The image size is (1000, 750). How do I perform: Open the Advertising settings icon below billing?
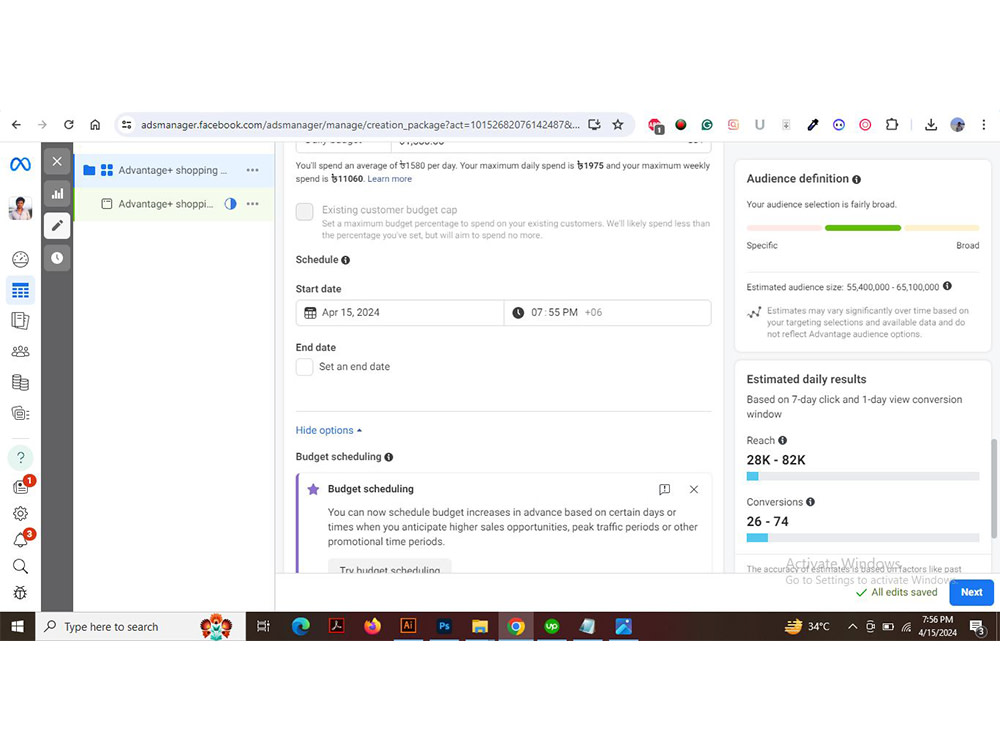click(20, 413)
